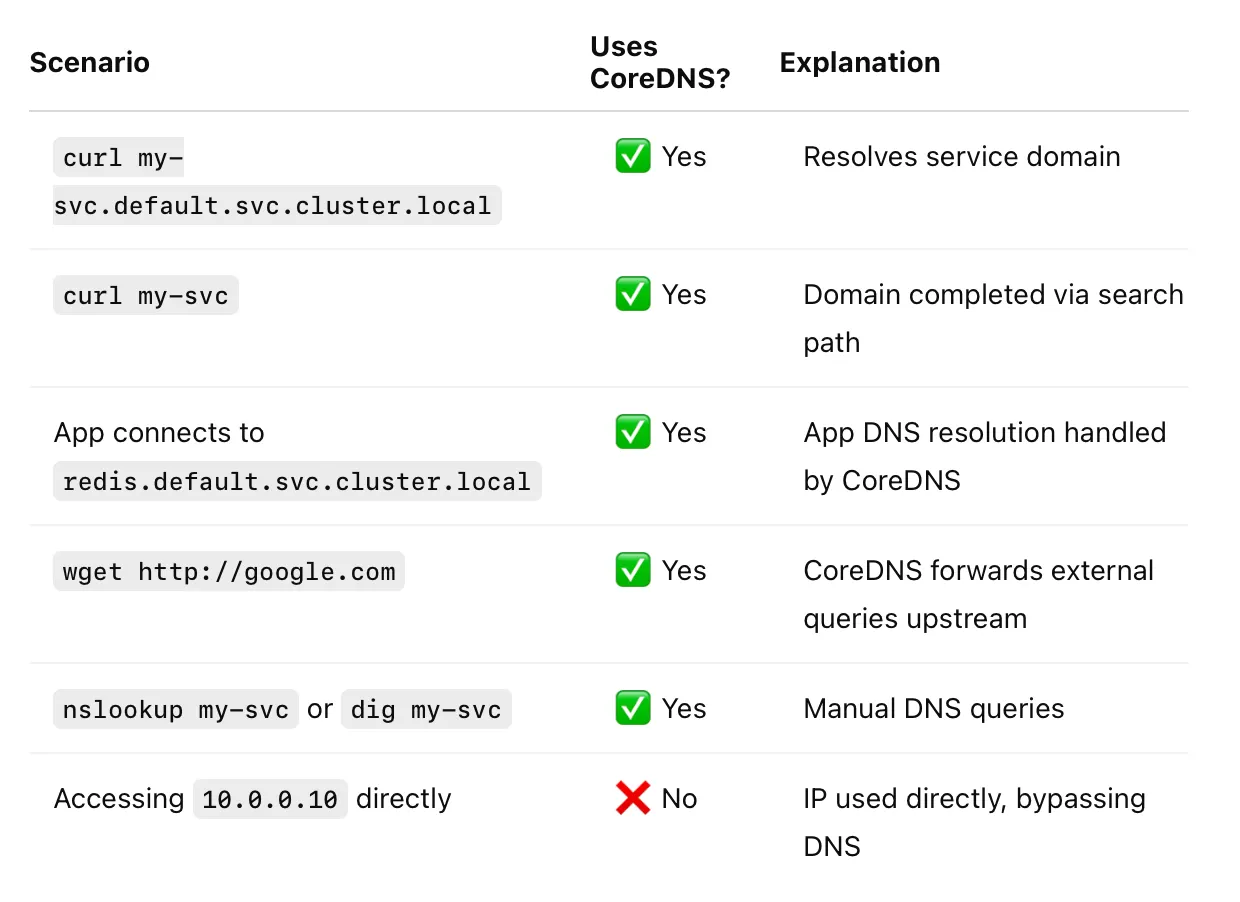The width and height of the screenshot is (1240, 902).
Task: Click the curl my-svc code snippet
Action: click(146, 296)
